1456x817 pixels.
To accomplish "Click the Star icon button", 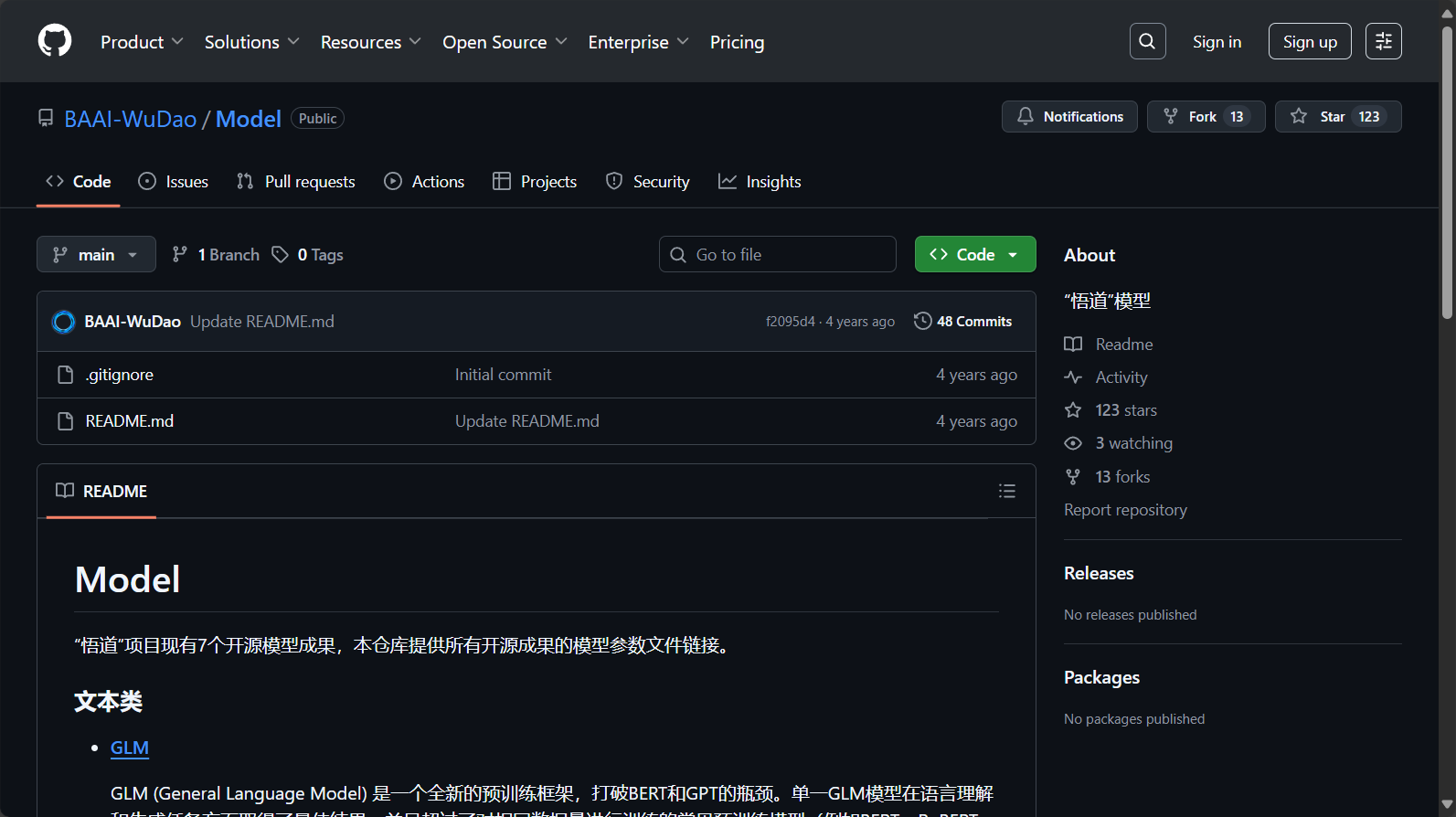I will pyautogui.click(x=1337, y=117).
